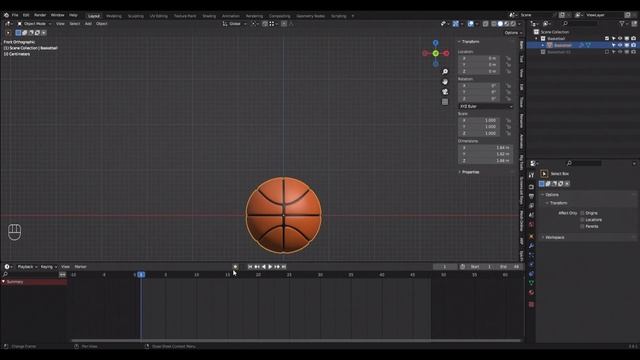Toggle perspective/orthographic grid gizmo
This screenshot has height=360, width=640.
coord(445,102)
